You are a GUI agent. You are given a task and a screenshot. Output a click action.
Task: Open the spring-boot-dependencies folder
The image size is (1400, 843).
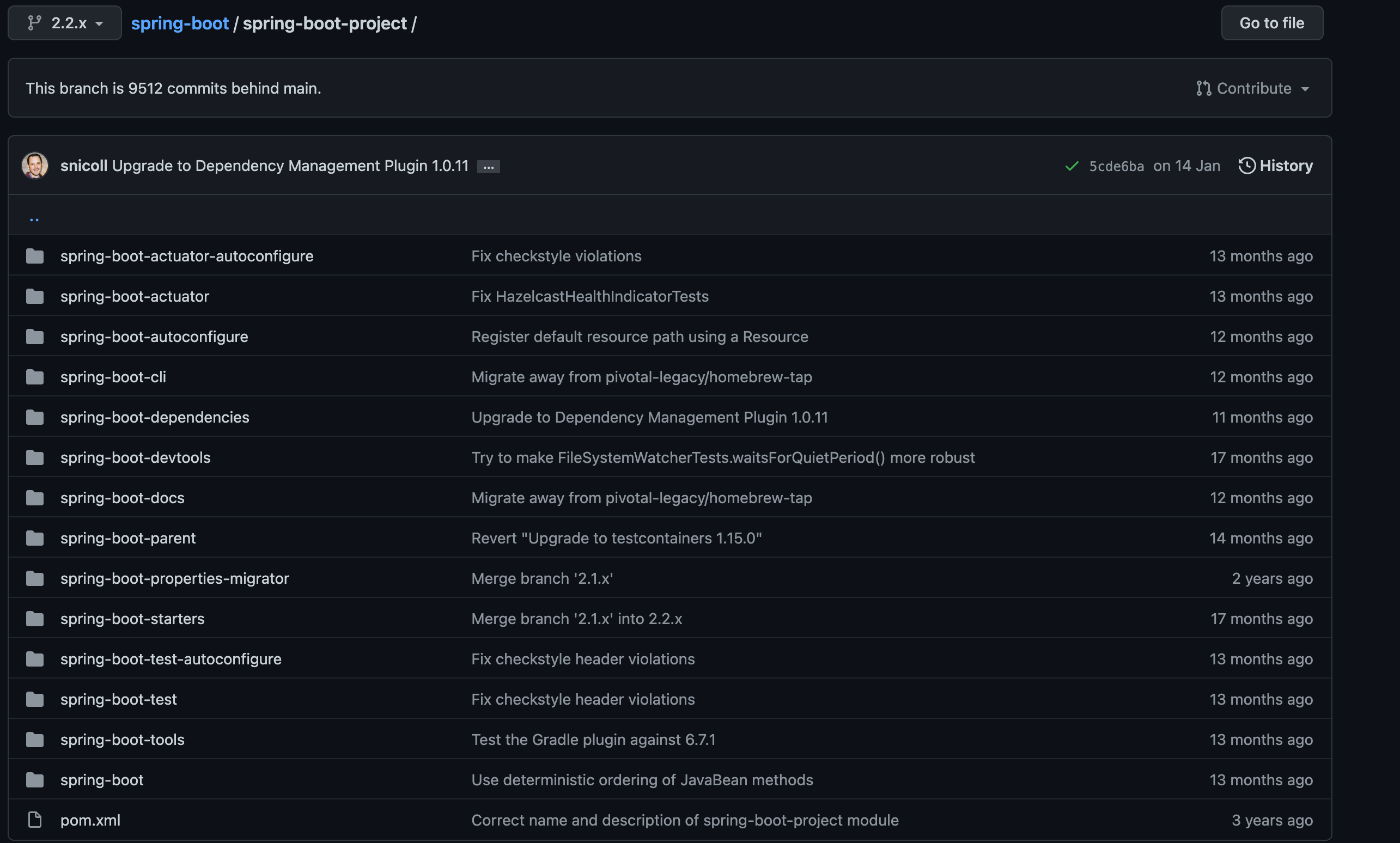[155, 417]
